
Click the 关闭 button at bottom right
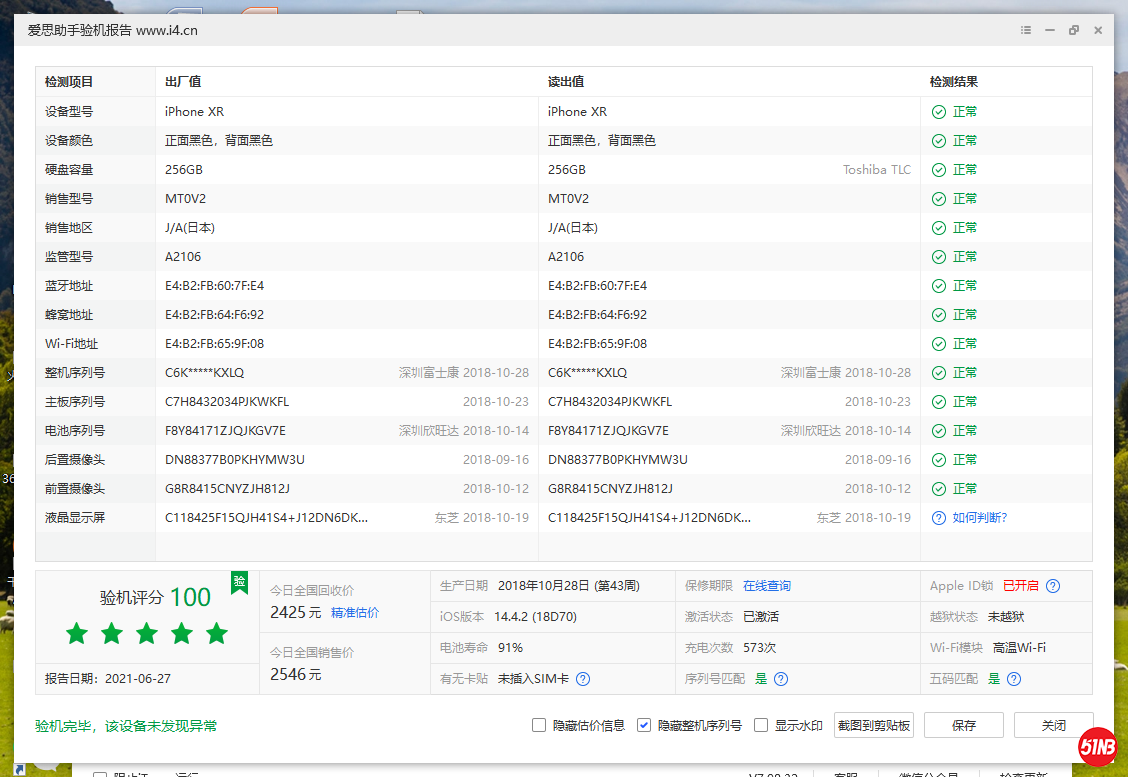pyautogui.click(x=1053, y=725)
